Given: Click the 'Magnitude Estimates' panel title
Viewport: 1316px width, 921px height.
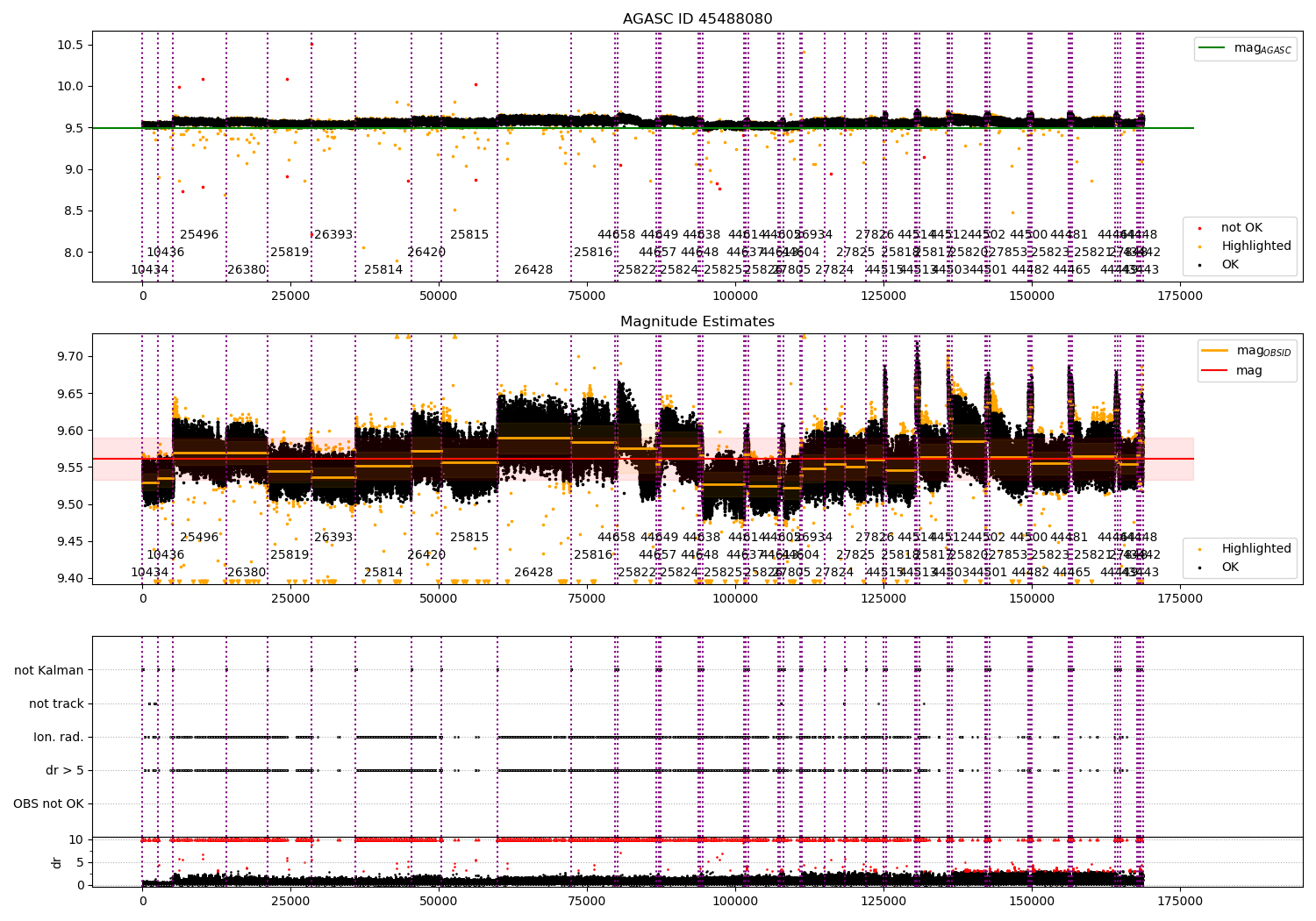Looking at the screenshot, I should 697,322.
